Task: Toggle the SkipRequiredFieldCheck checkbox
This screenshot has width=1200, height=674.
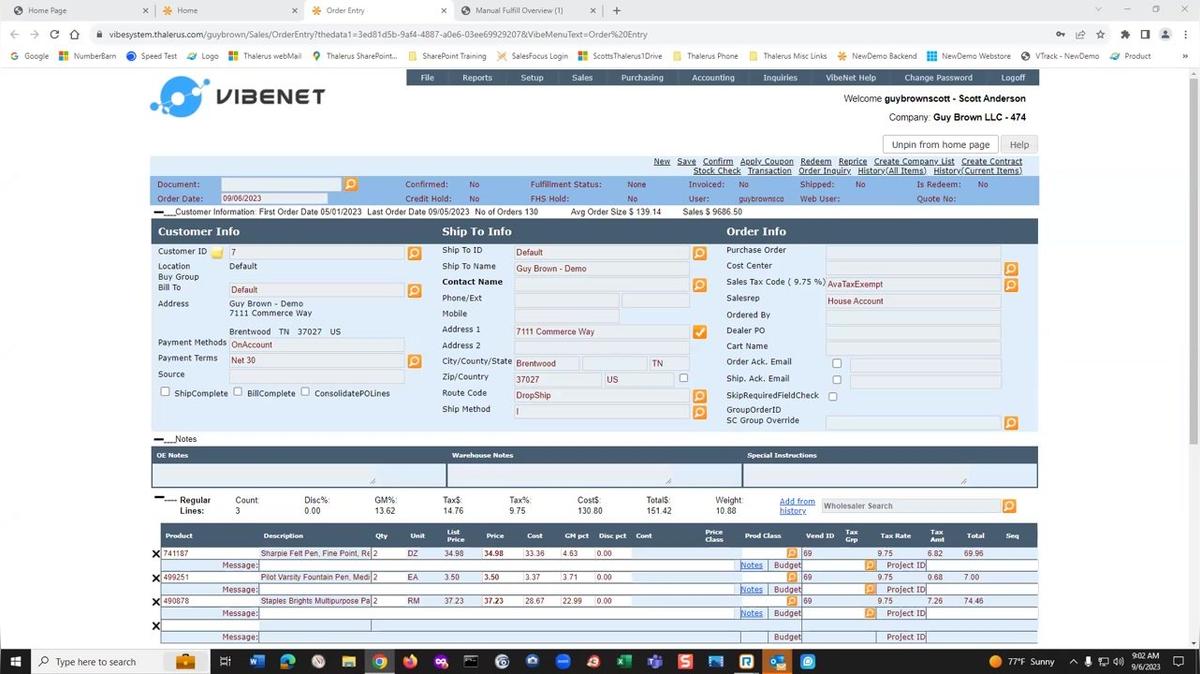Action: pos(832,395)
